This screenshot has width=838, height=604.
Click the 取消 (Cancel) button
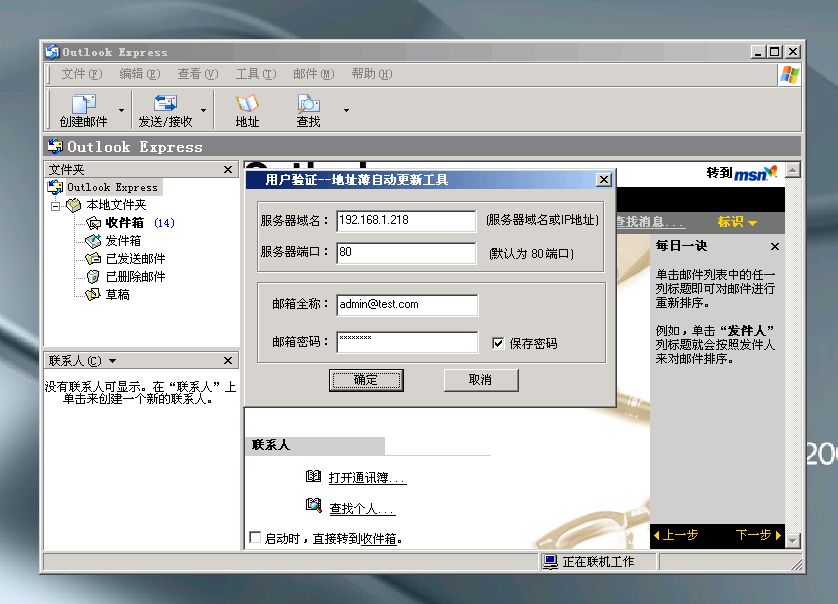(480, 380)
